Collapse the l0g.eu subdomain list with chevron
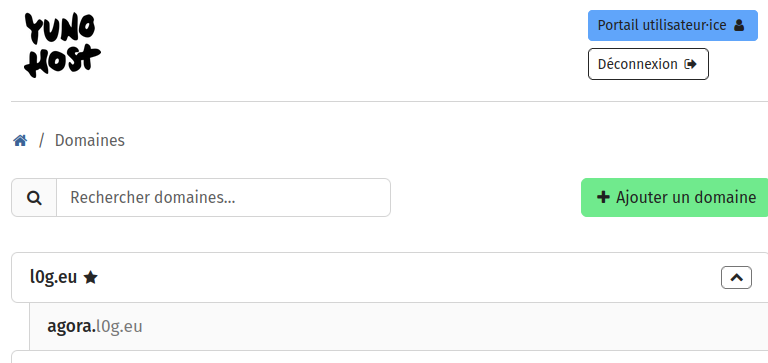768x363 pixels. (x=736, y=278)
